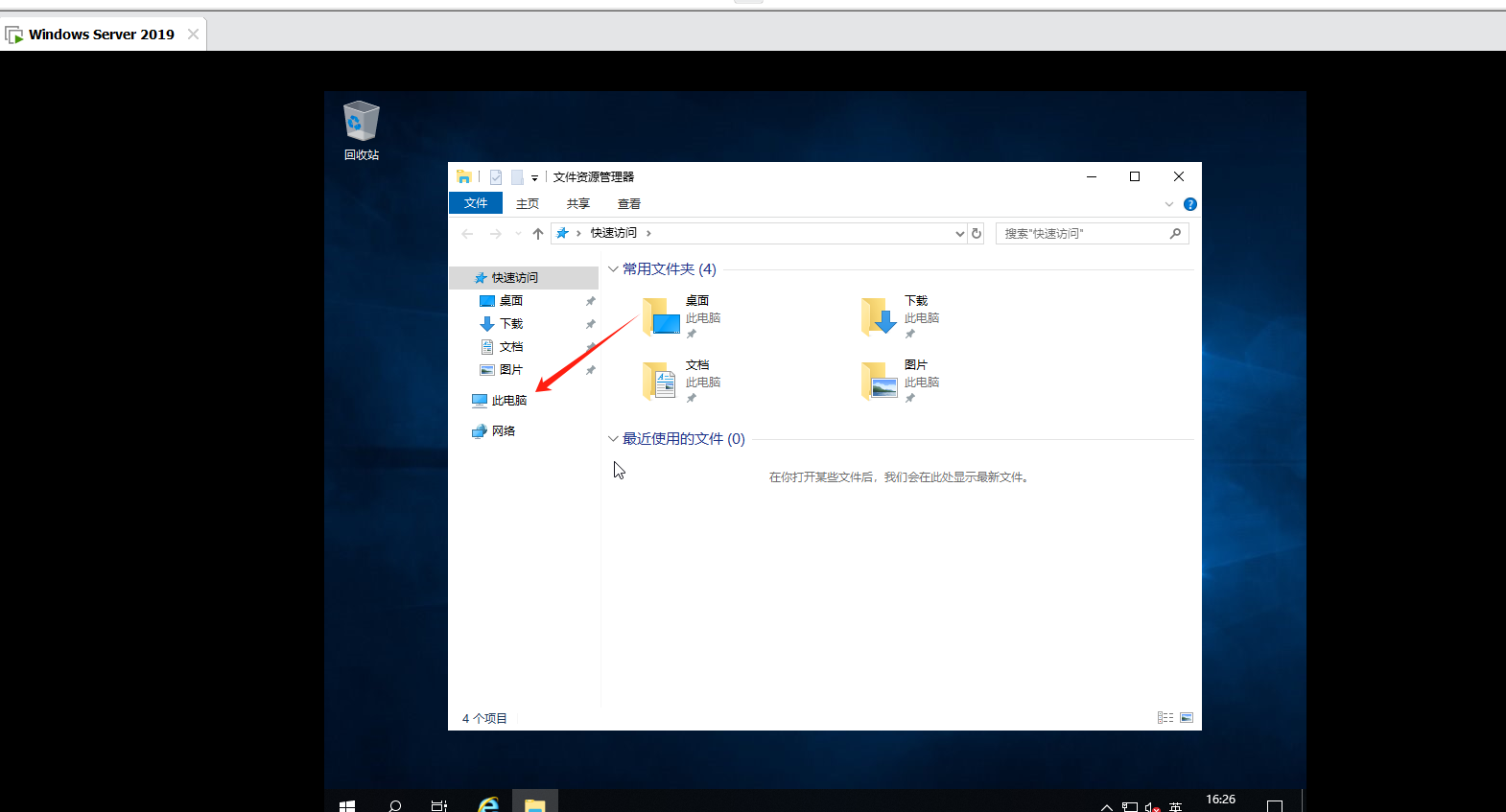Show hidden system tray icons
Viewport: 1506px width, 812px height.
[x=1107, y=807]
